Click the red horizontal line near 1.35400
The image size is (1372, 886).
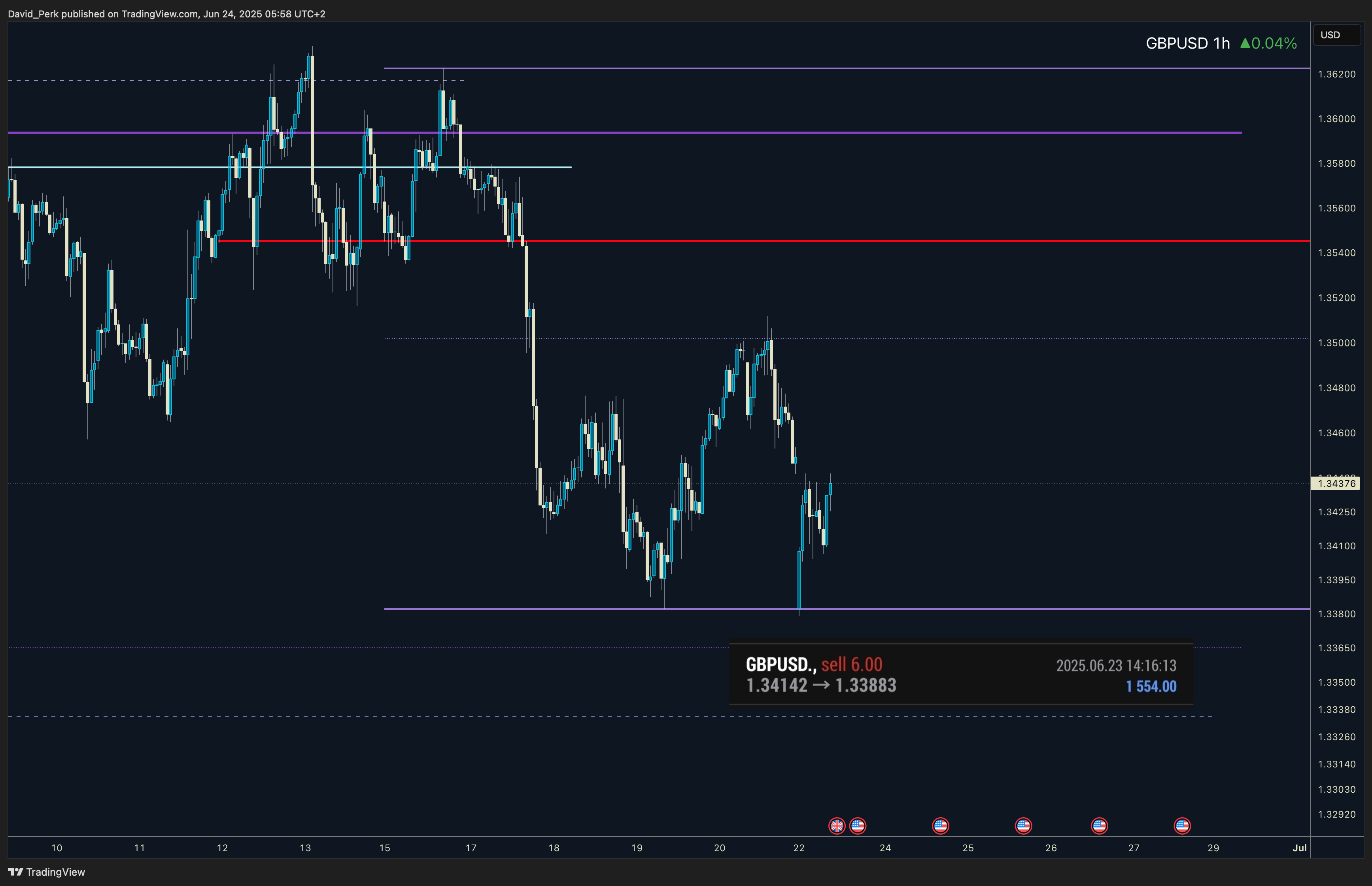[764, 241]
